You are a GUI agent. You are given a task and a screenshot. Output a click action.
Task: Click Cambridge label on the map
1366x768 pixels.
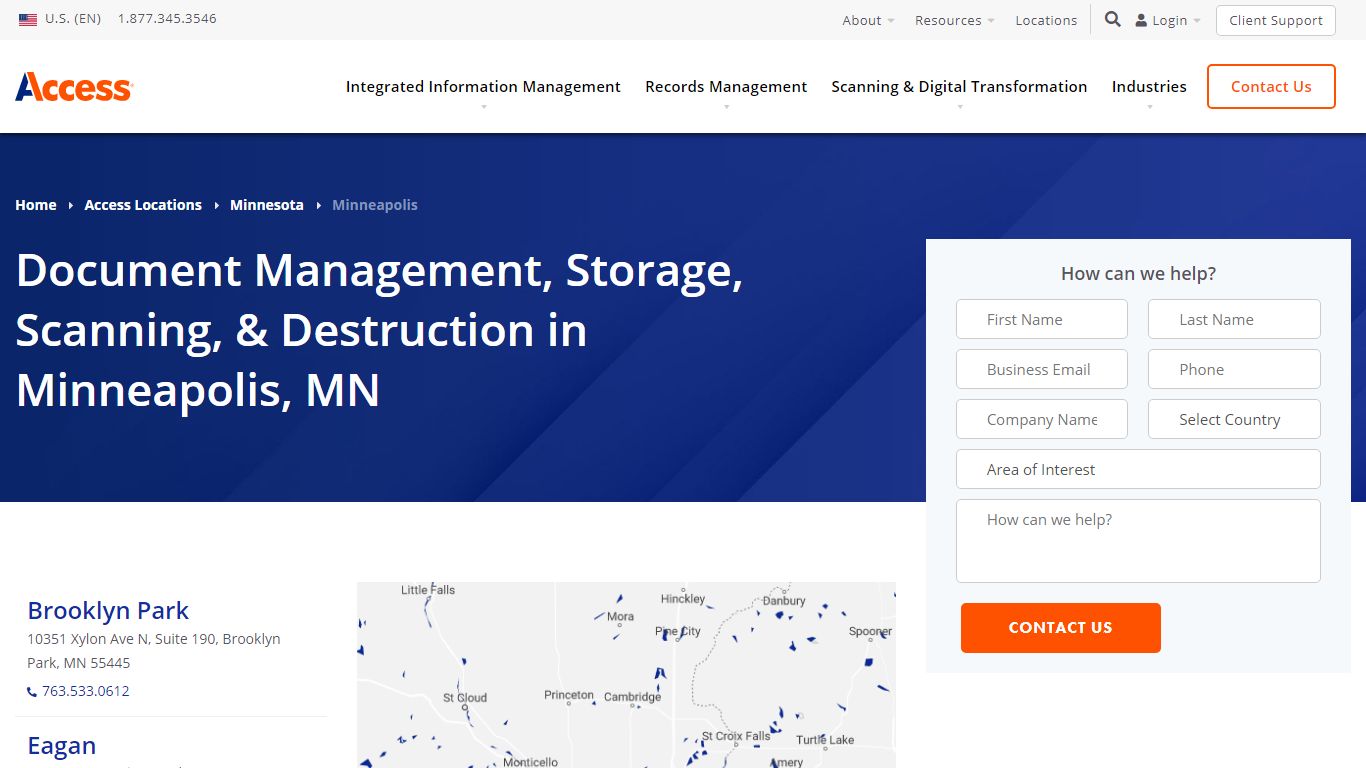[x=632, y=697]
